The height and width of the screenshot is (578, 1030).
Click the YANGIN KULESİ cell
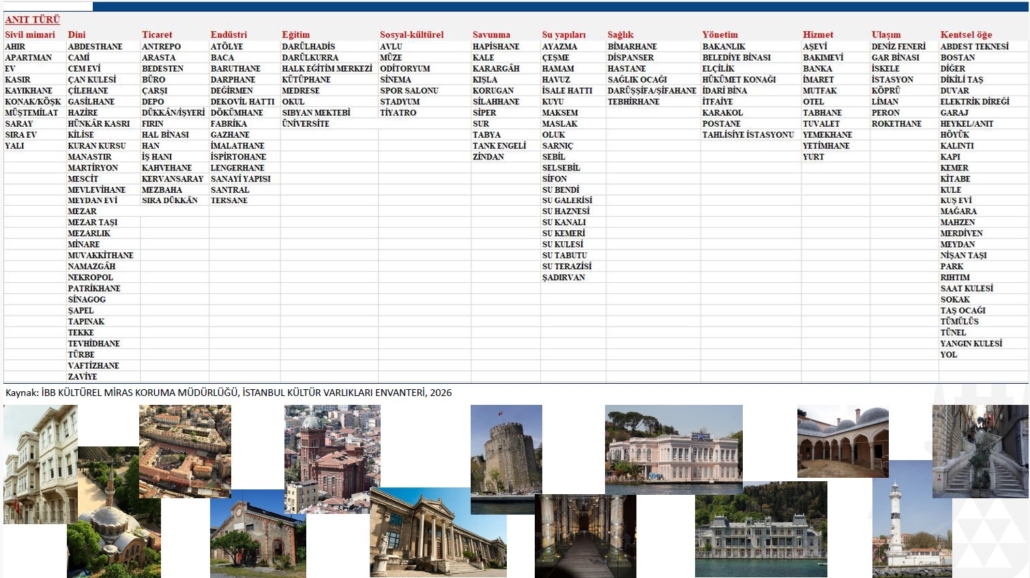pyautogui.click(x=970, y=344)
